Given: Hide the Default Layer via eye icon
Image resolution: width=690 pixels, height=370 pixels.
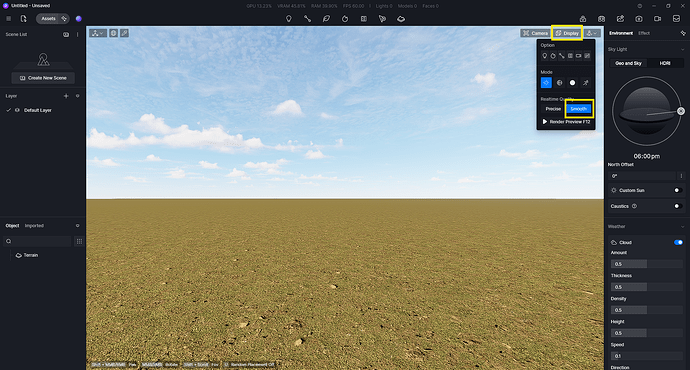Looking at the screenshot, I should 17,110.
